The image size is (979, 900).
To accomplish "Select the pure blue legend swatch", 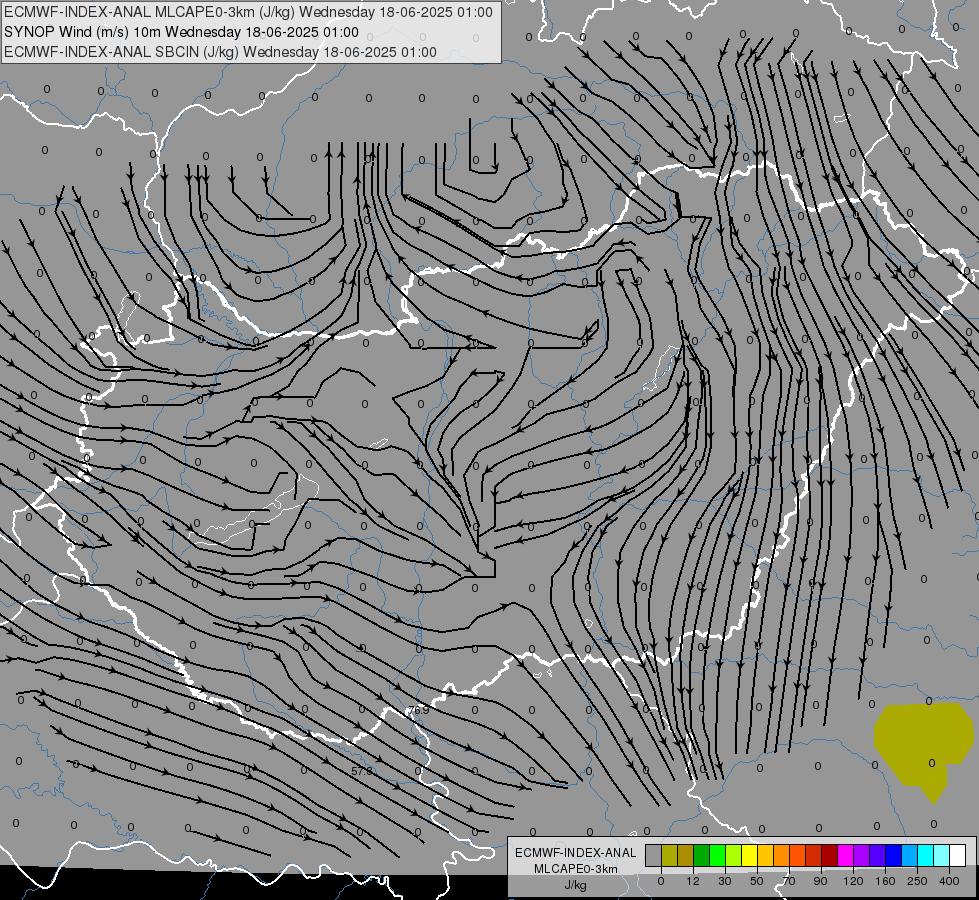I will point(894,855).
